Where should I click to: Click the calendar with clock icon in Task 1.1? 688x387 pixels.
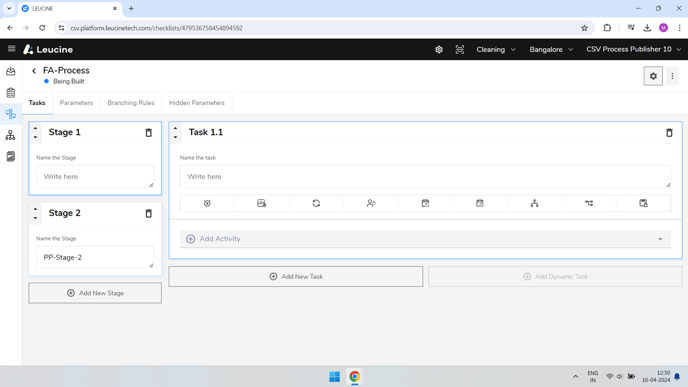(x=480, y=203)
